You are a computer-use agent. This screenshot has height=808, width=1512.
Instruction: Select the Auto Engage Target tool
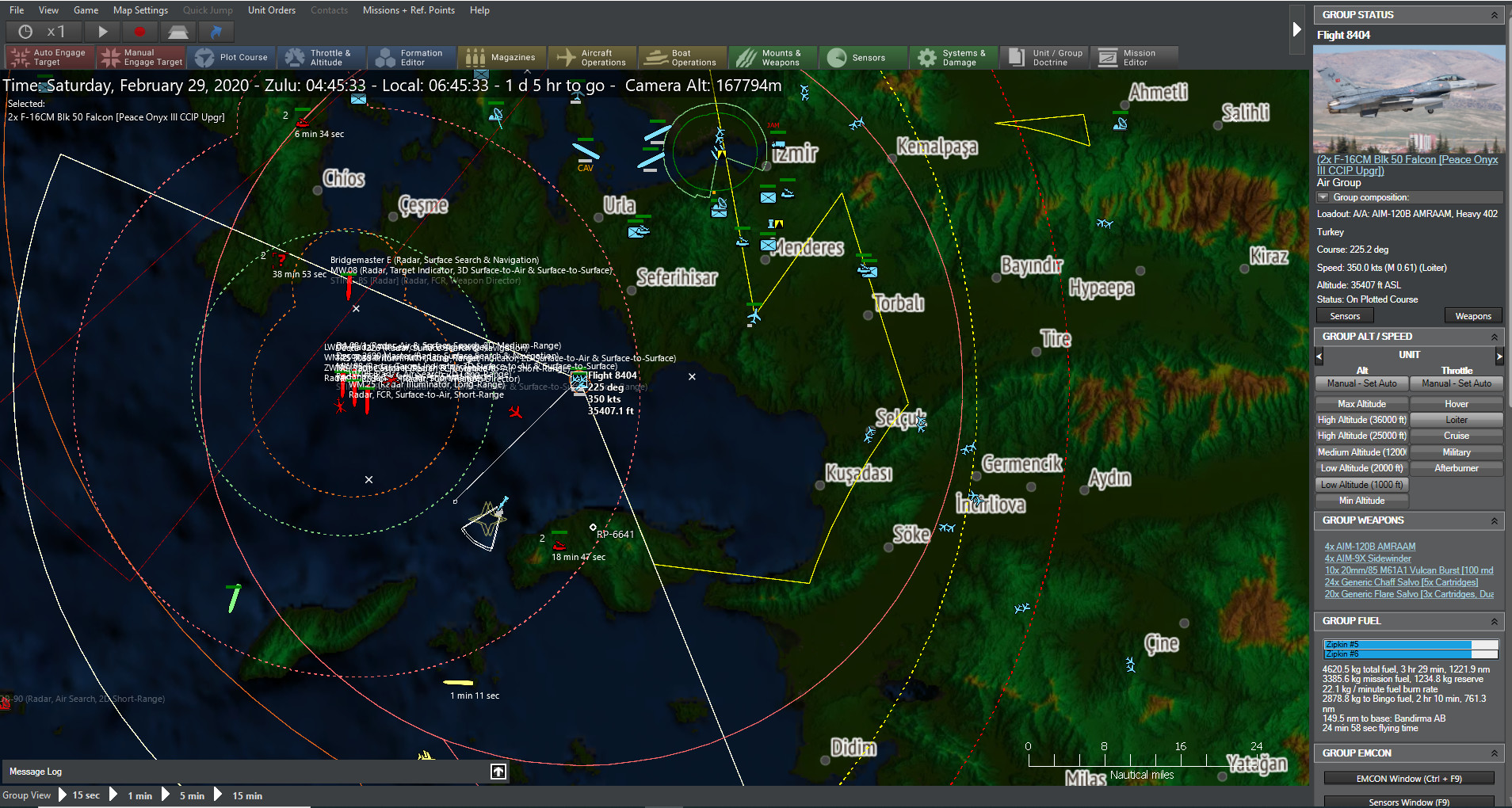click(x=49, y=57)
